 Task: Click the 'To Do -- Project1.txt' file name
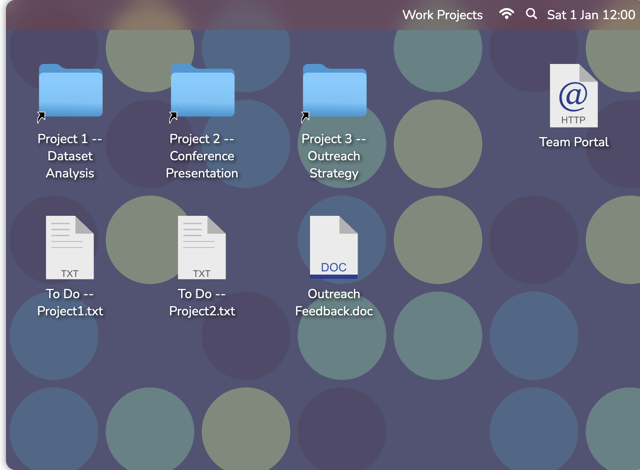pyautogui.click(x=70, y=302)
